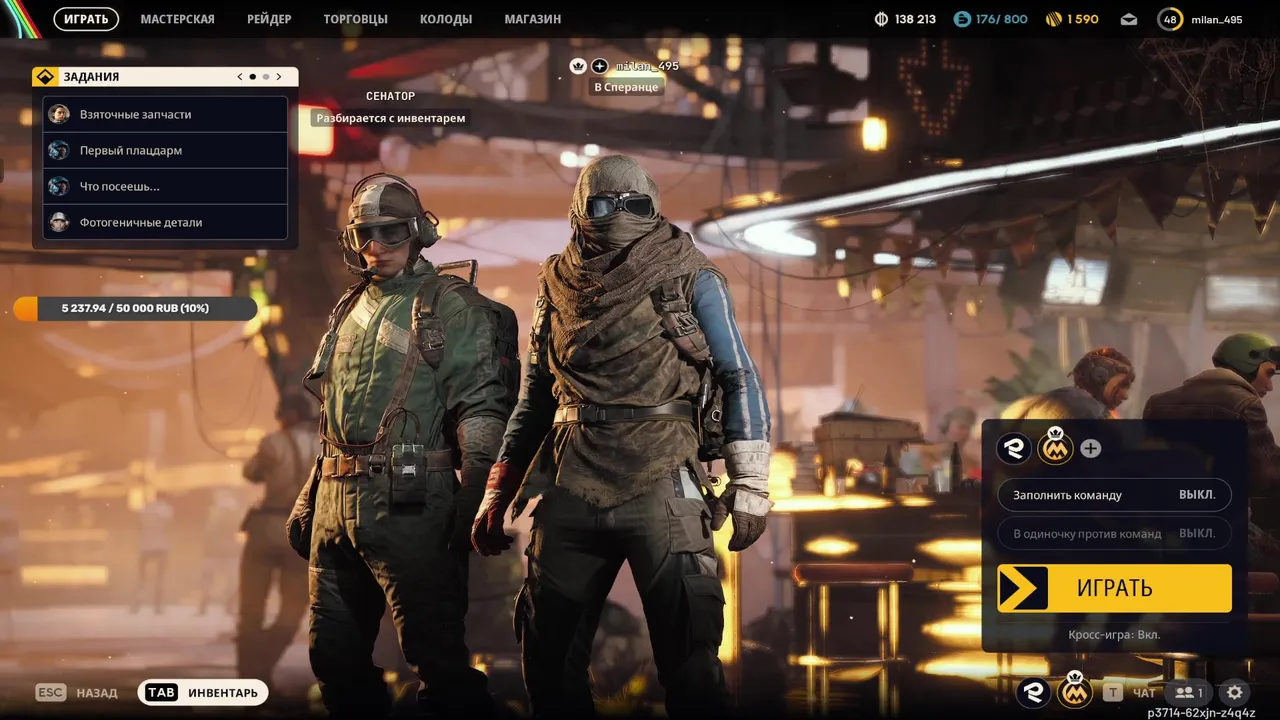This screenshot has width=1280, height=720.
Task: Open the quest Первый плацдарм
Action: pos(165,150)
